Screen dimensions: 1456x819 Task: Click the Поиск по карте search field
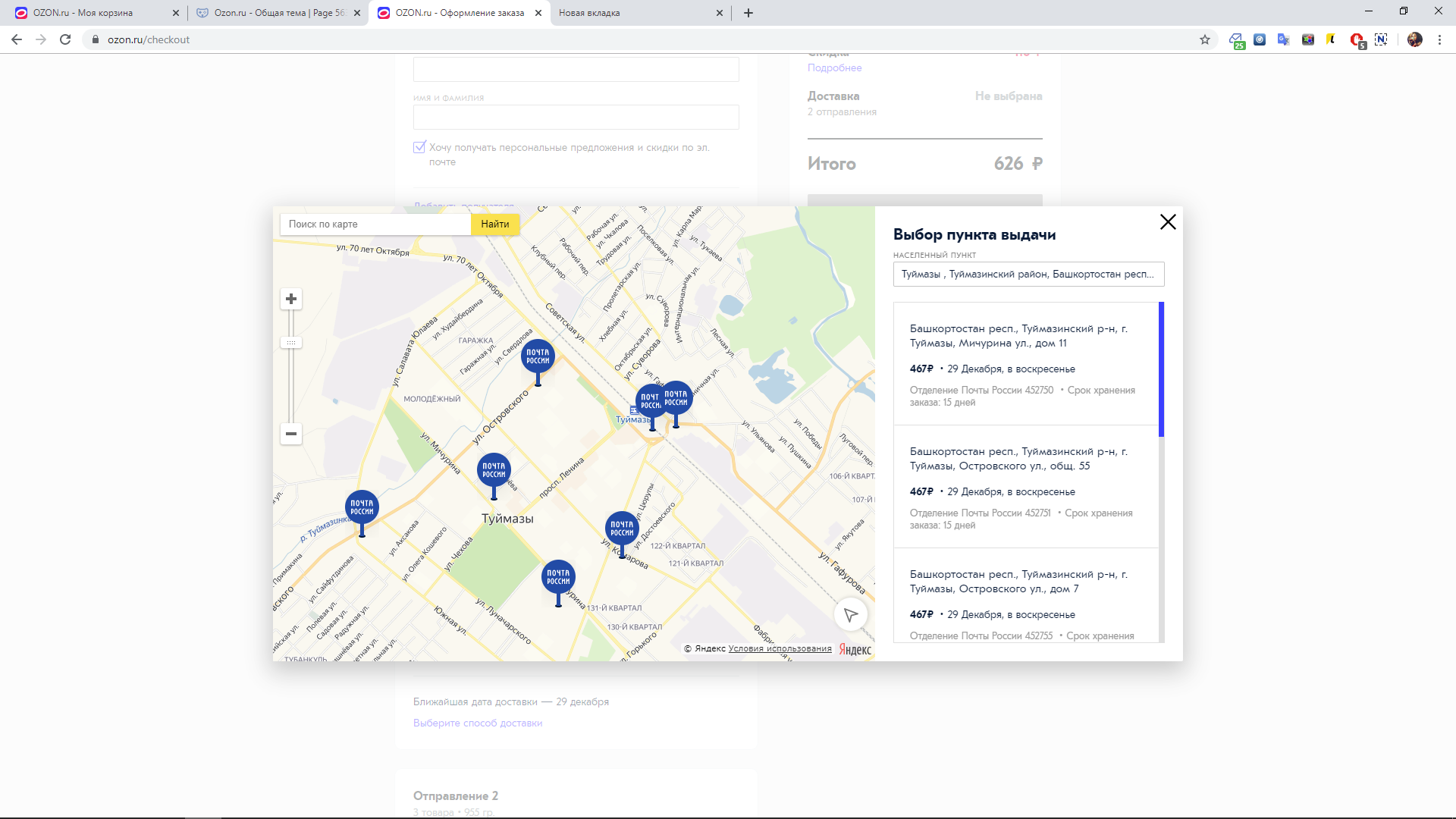(375, 224)
